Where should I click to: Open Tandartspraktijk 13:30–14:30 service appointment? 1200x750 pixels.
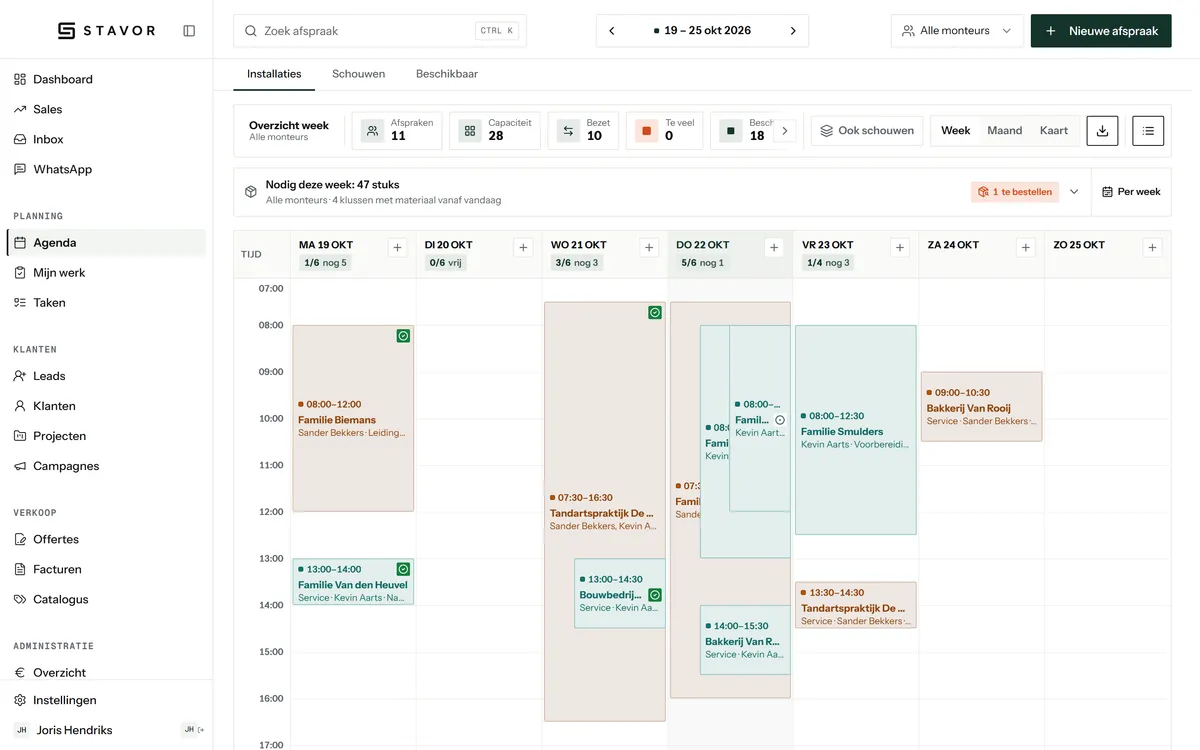[856, 606]
